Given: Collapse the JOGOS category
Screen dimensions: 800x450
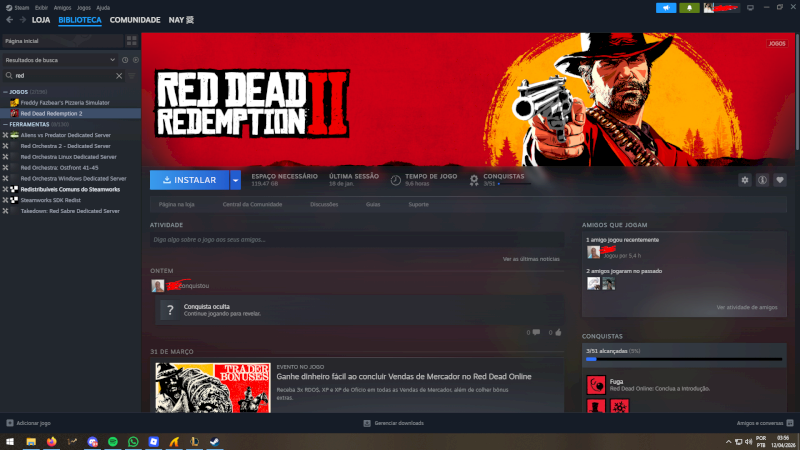Looking at the screenshot, I should (6, 92).
